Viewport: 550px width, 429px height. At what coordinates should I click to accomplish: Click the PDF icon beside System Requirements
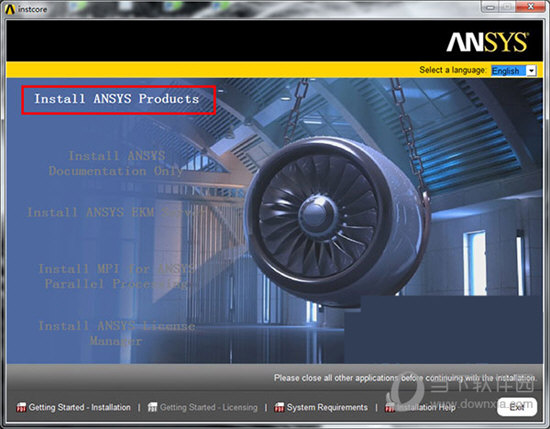279,407
